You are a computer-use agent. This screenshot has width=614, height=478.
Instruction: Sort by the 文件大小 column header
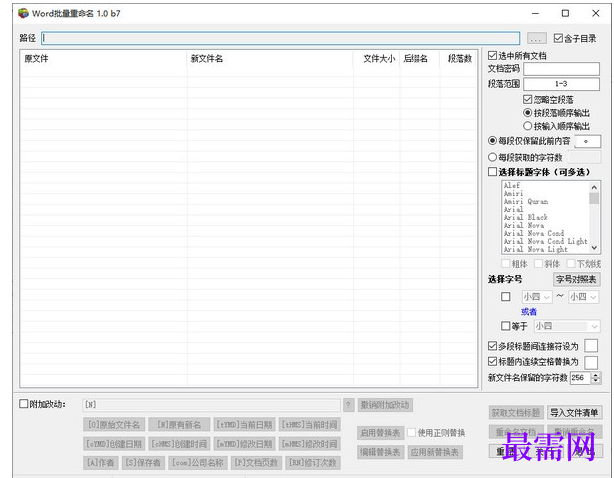click(x=376, y=59)
